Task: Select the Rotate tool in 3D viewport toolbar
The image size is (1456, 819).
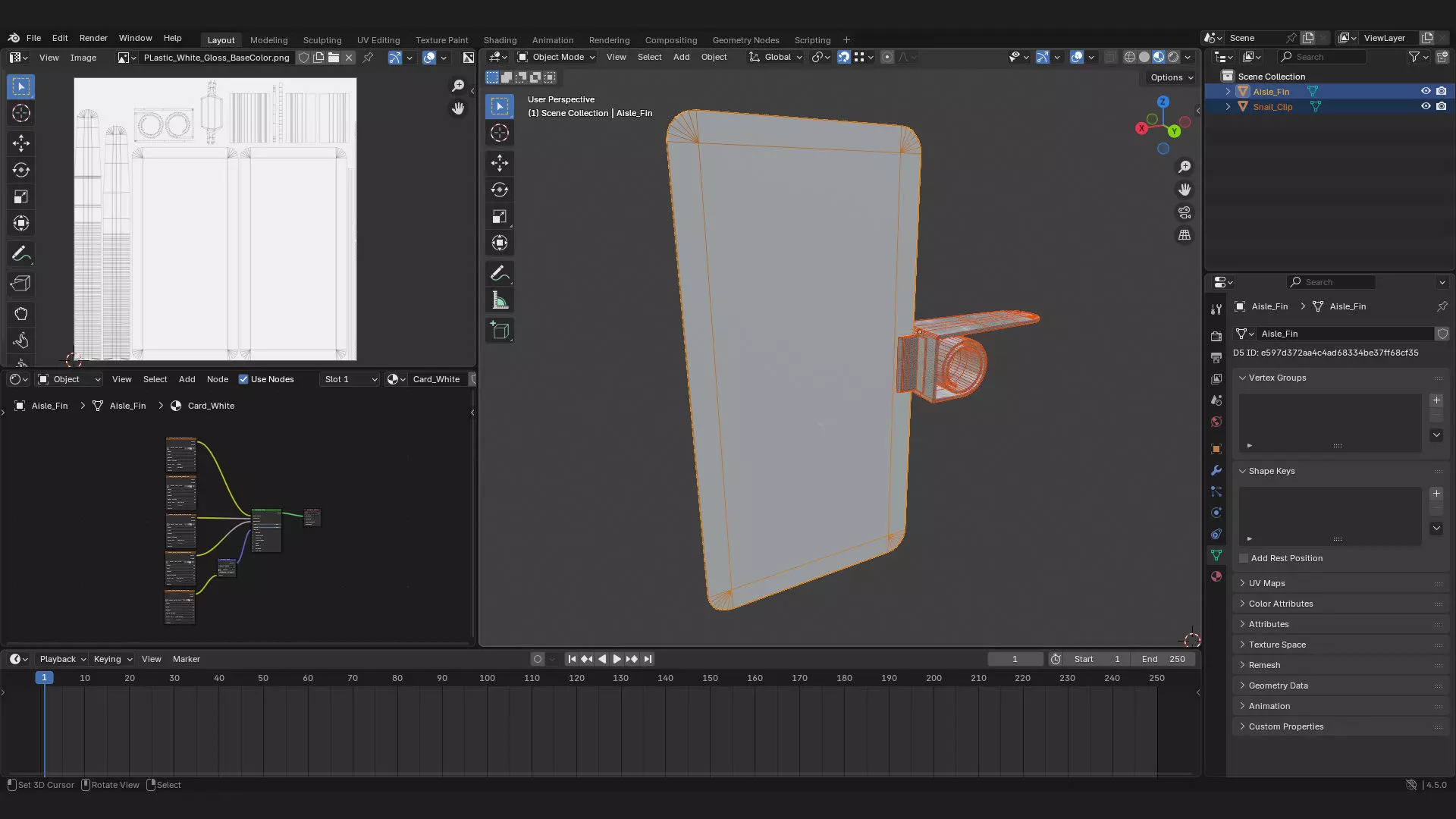Action: pos(499,190)
